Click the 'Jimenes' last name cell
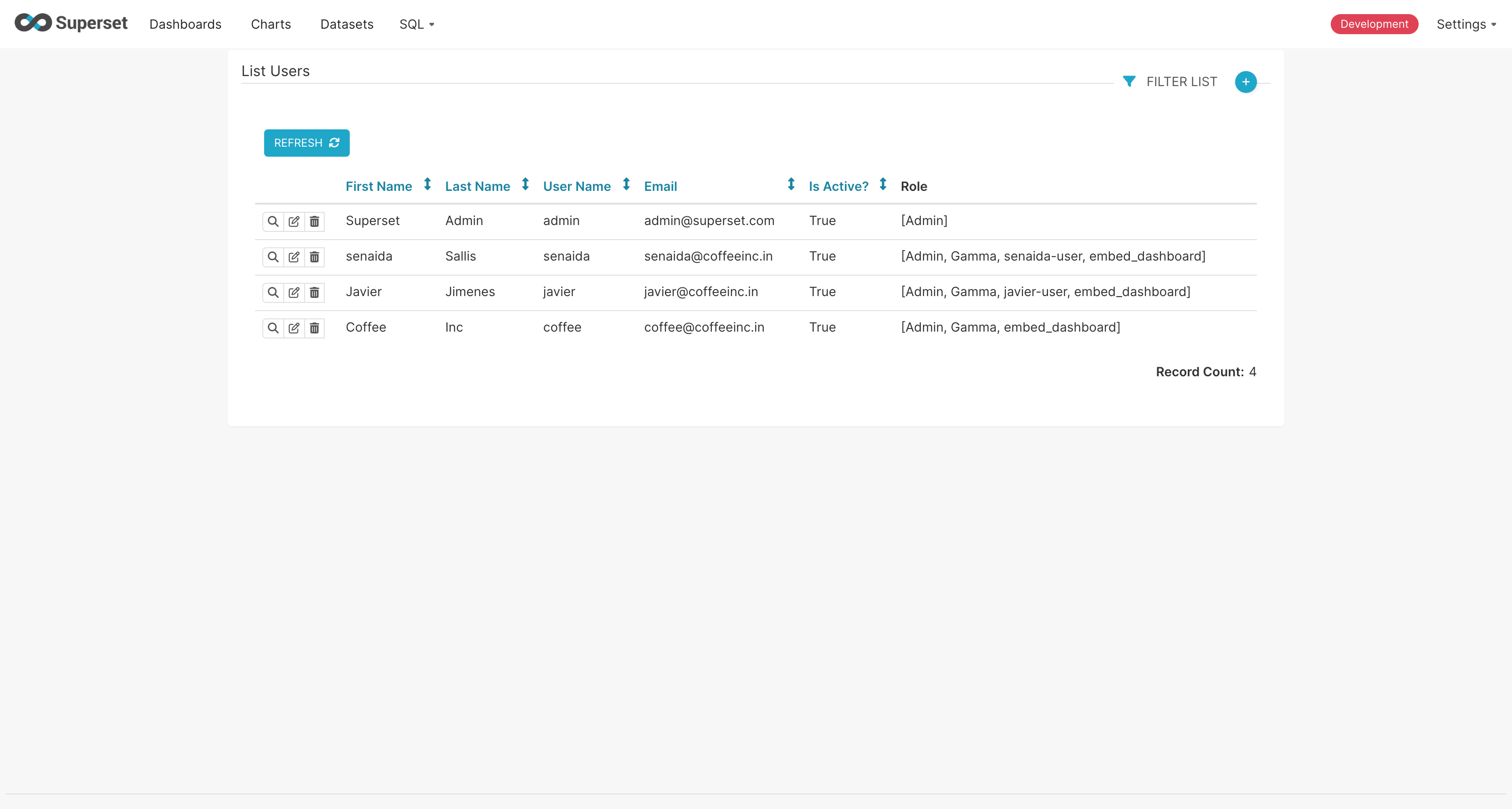Viewport: 1512px width, 809px height. click(x=470, y=292)
